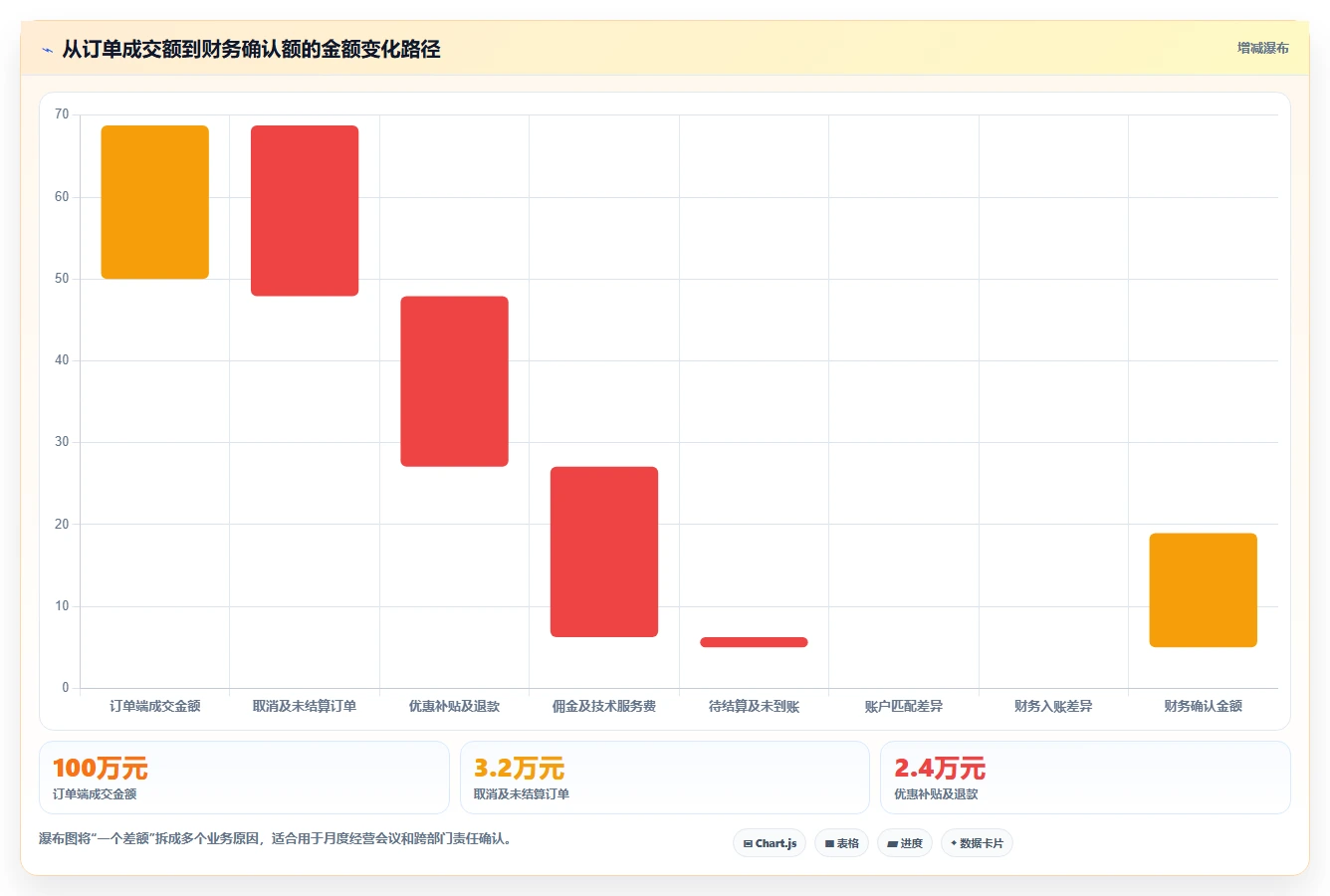Click the 数据卡片 tag chip
Viewport: 1330px width, 896px height.
click(977, 843)
